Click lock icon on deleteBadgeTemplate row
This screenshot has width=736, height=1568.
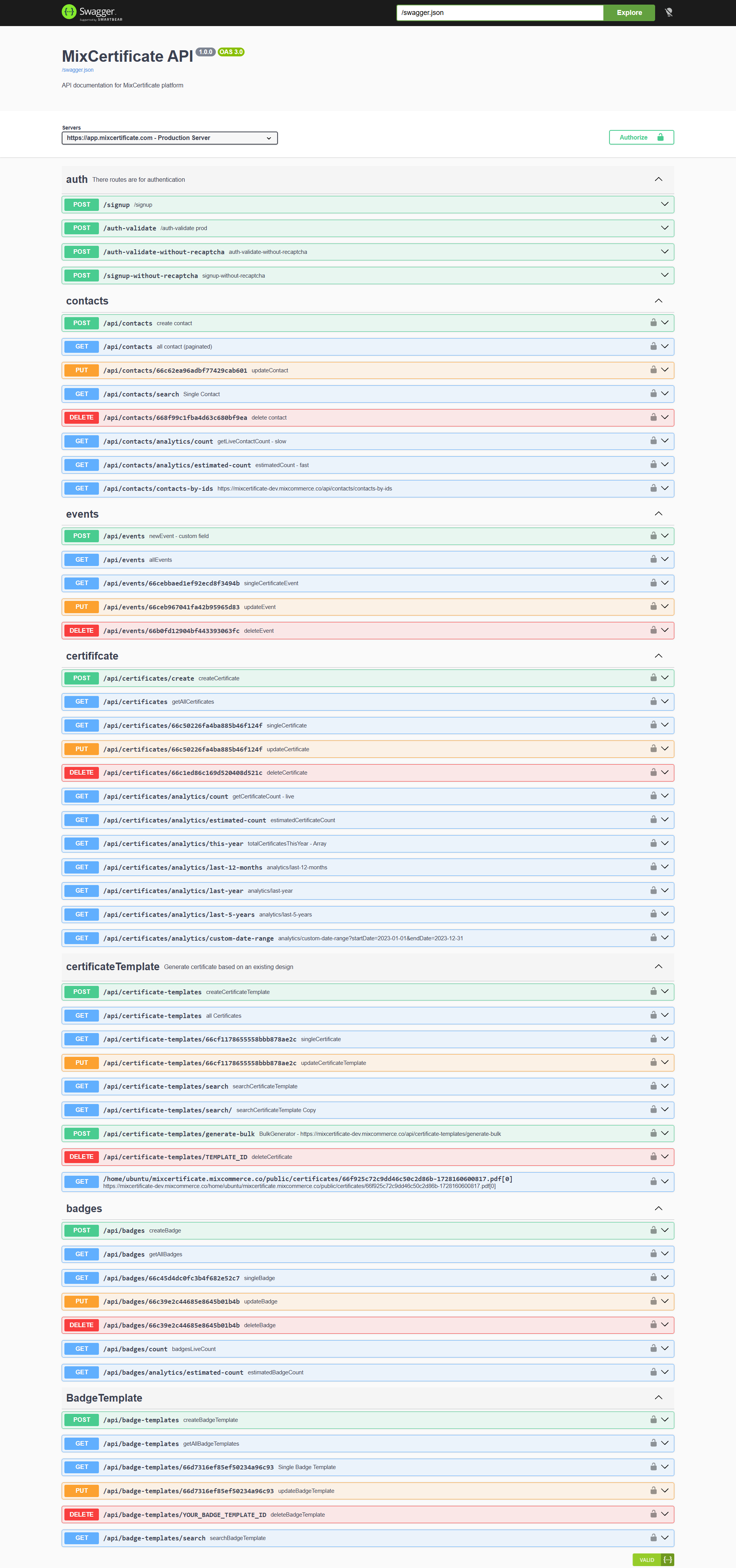click(x=653, y=1514)
